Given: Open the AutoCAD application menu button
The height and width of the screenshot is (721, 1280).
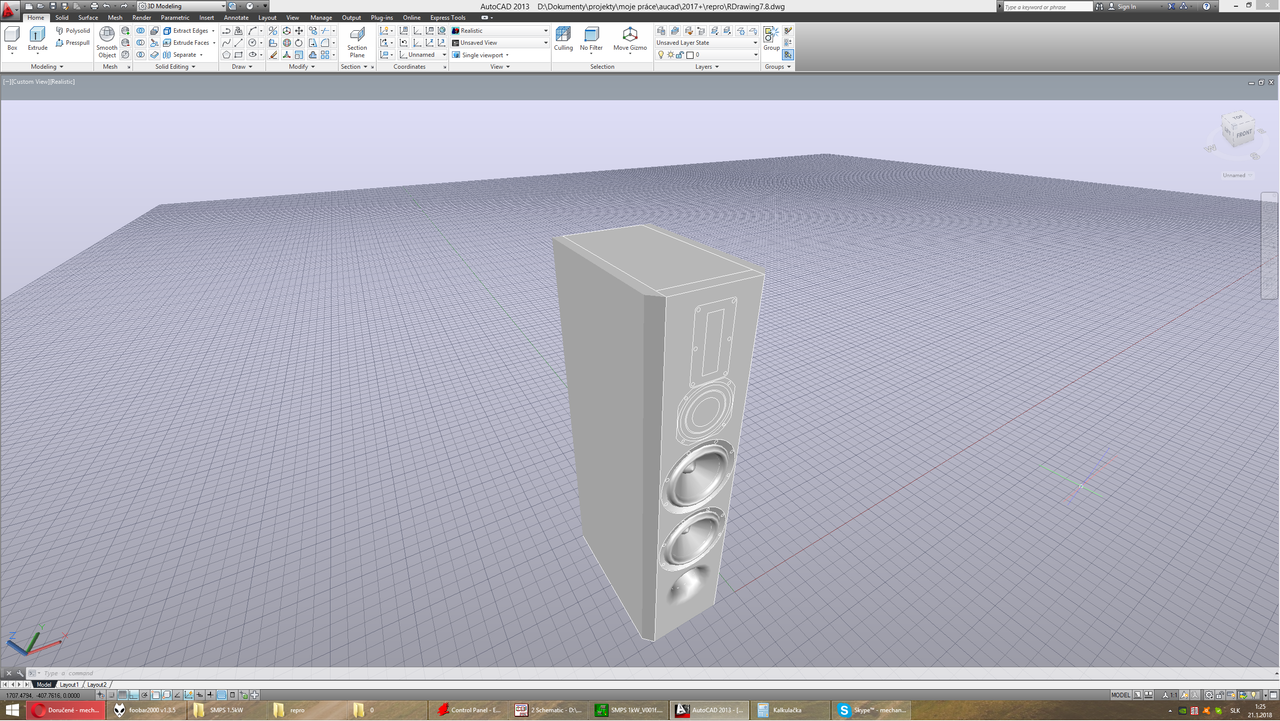Looking at the screenshot, I should tap(10, 8).
